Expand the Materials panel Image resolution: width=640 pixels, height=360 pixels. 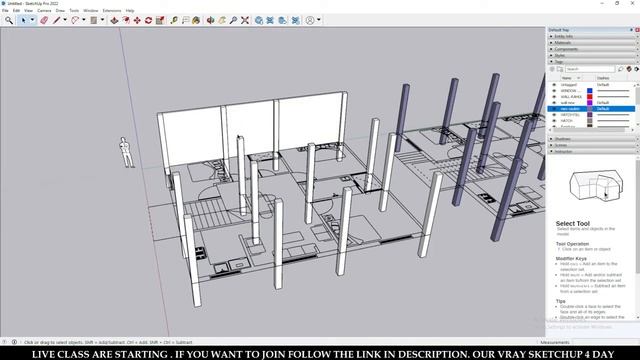pos(593,42)
